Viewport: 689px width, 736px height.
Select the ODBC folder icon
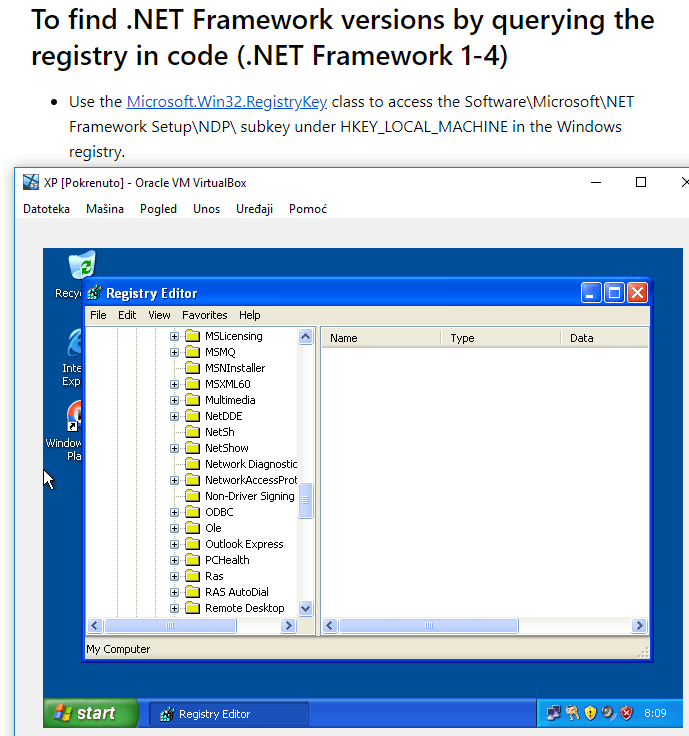(x=192, y=512)
